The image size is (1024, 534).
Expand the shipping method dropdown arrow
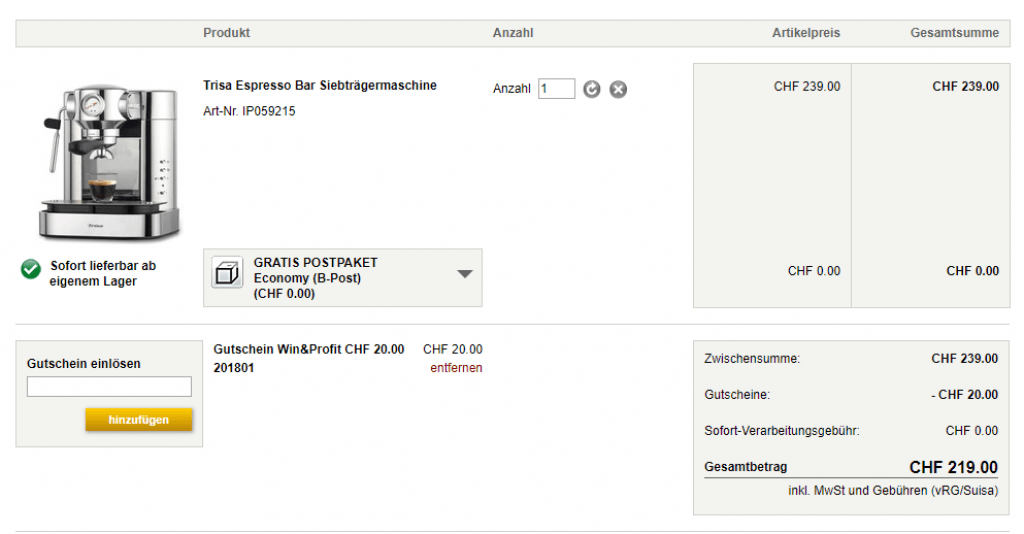click(x=464, y=274)
